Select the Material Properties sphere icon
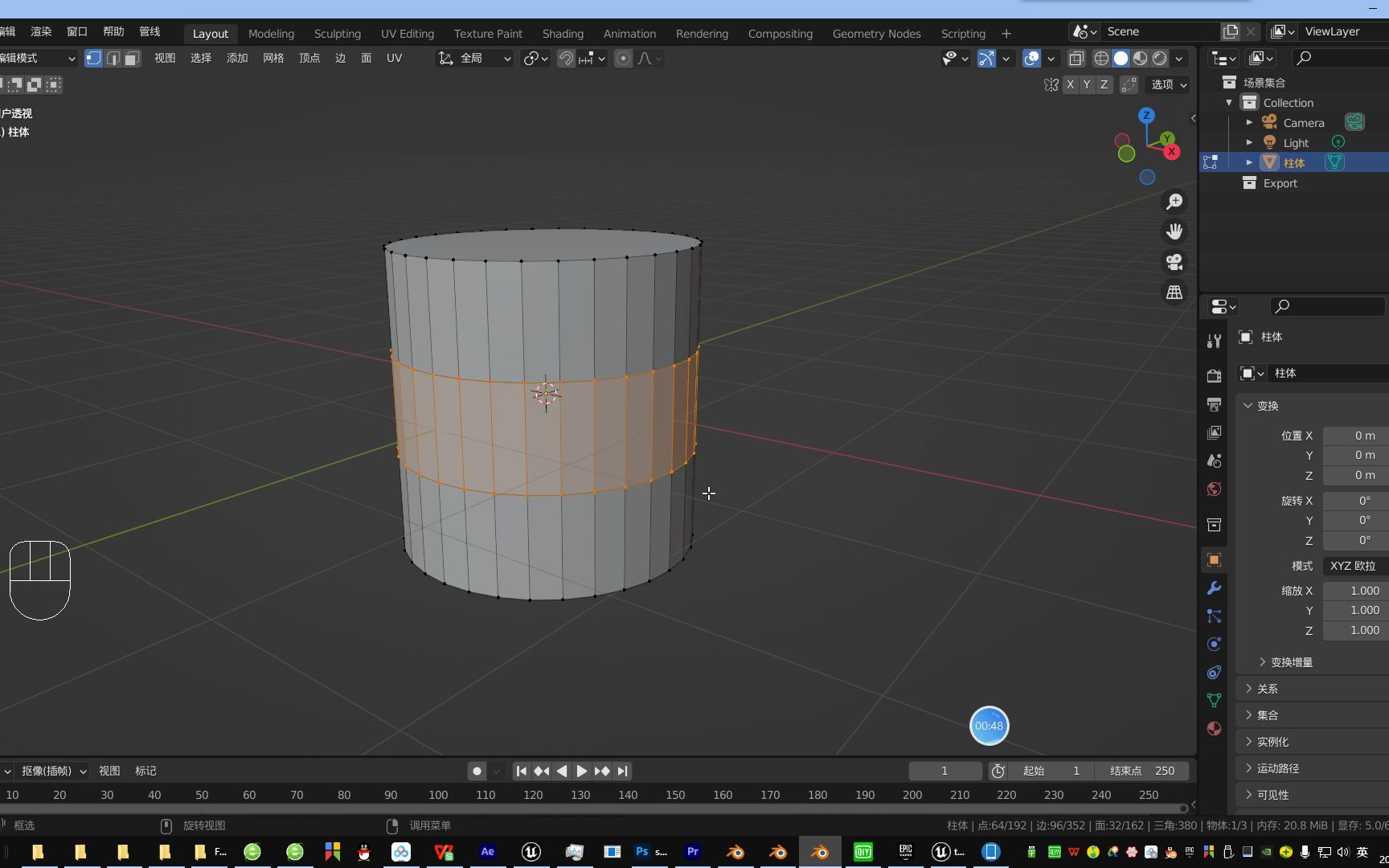 (1214, 728)
